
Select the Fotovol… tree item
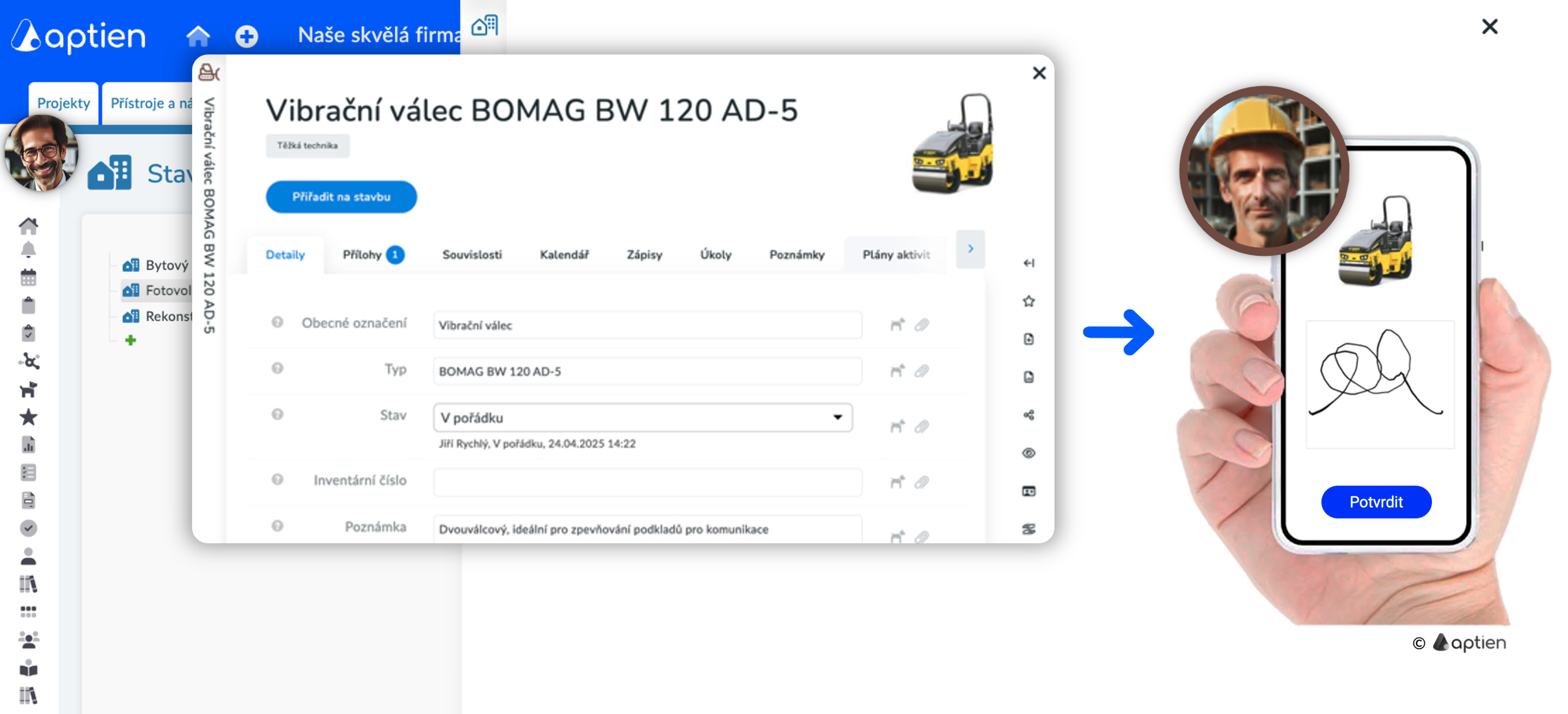157,290
